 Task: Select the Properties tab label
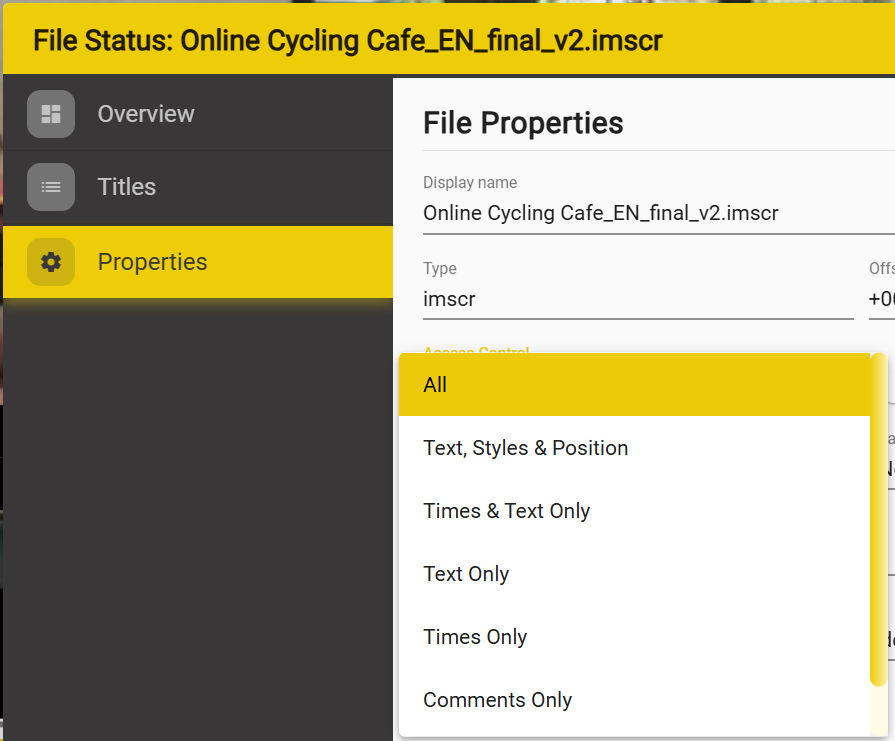tap(152, 262)
